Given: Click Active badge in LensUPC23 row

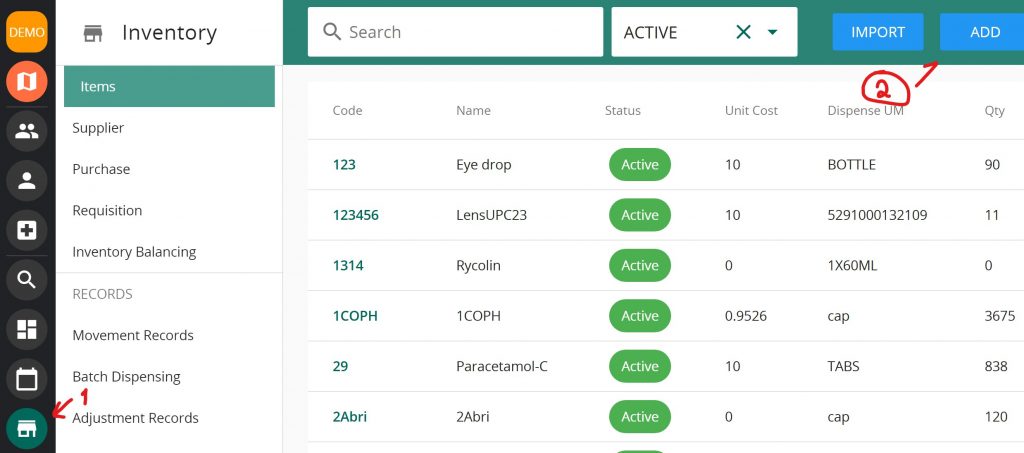Looking at the screenshot, I should point(640,215).
